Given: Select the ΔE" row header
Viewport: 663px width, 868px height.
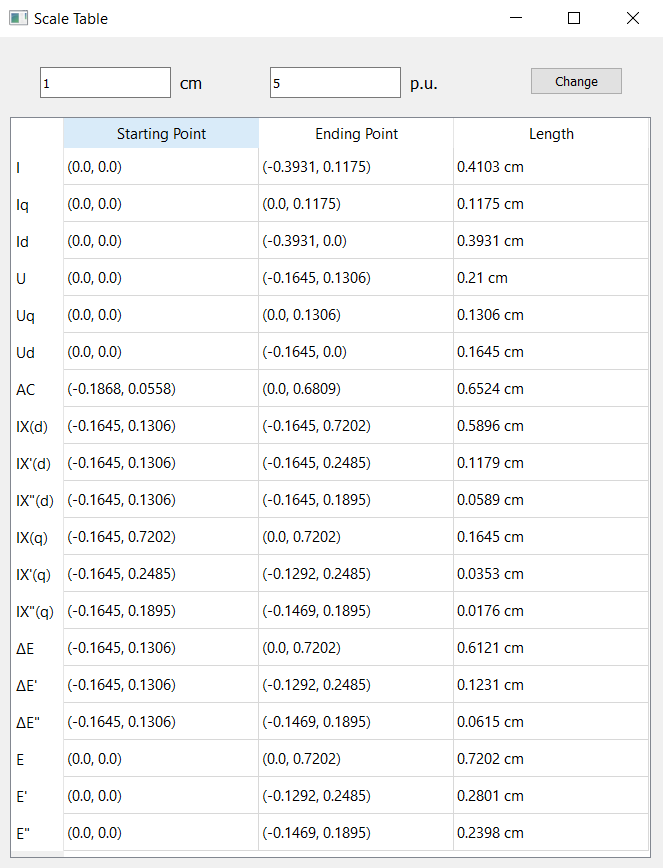Looking at the screenshot, I should point(37,722).
